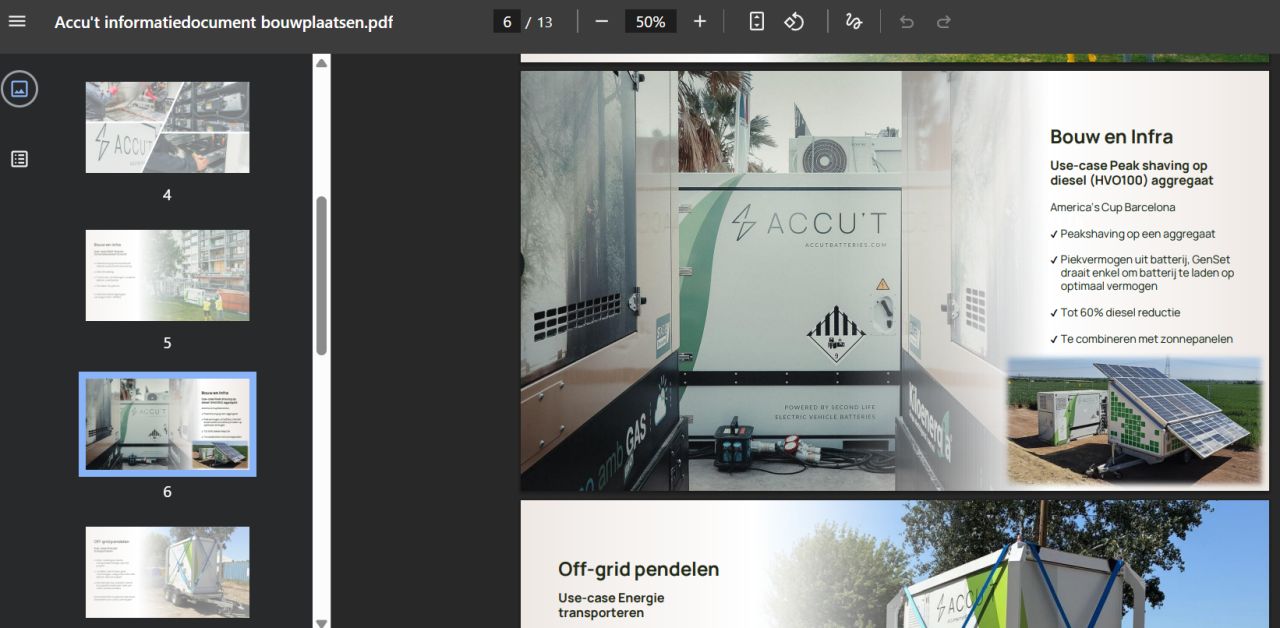Click the zoom out minus button

coord(601,22)
